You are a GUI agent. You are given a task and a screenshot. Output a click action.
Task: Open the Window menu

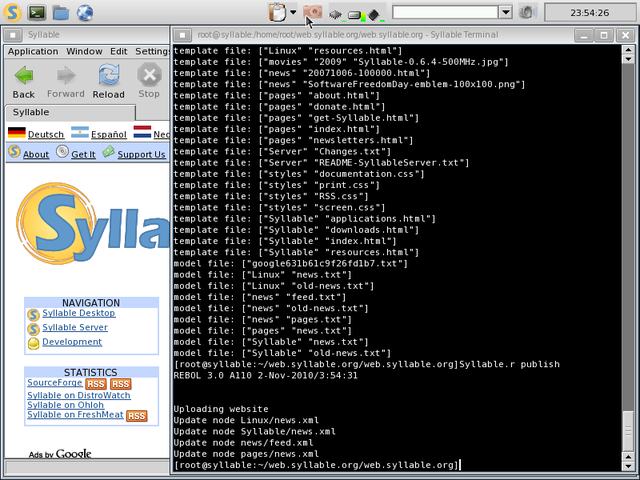pos(84,51)
